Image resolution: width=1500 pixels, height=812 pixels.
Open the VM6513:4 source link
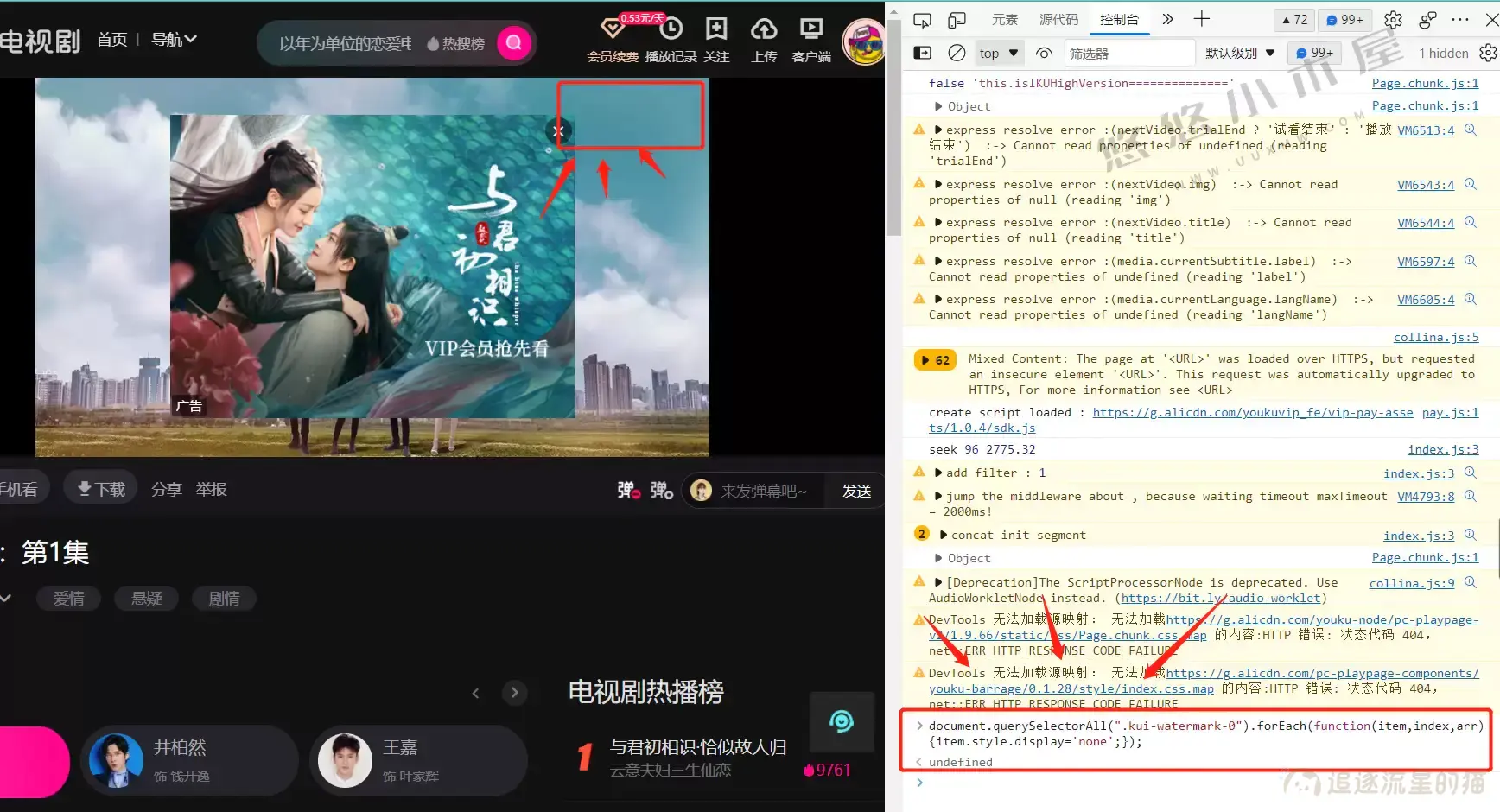(1426, 130)
